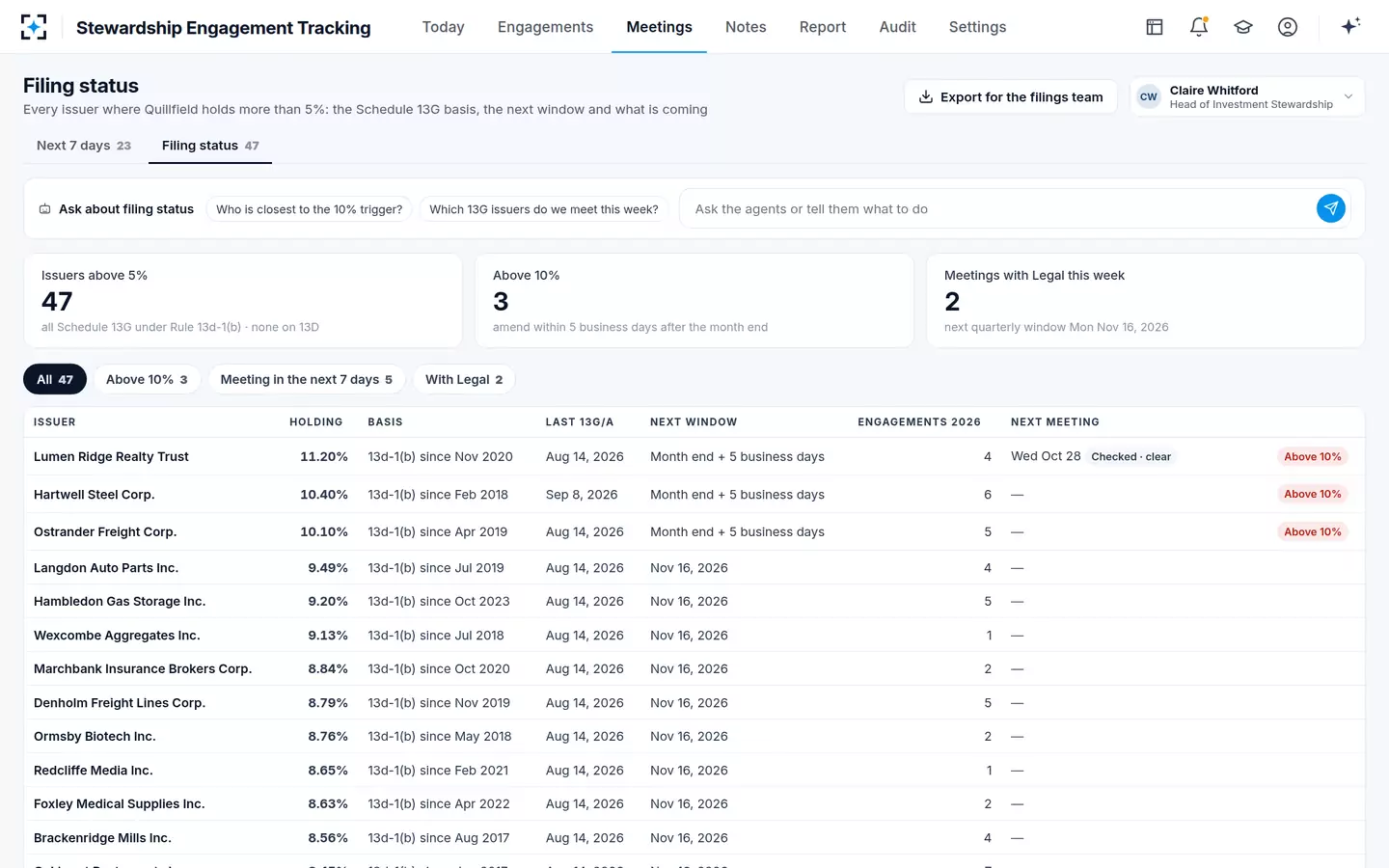Click the Stewardship Engagement Tracking title
The height and width of the screenshot is (868, 1389).
(x=224, y=27)
